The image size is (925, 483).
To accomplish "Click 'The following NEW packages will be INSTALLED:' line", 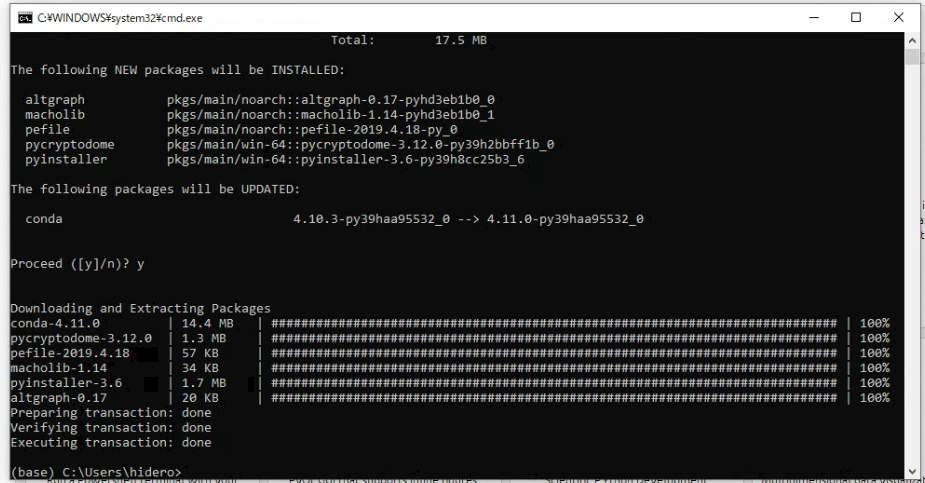I will click(177, 70).
